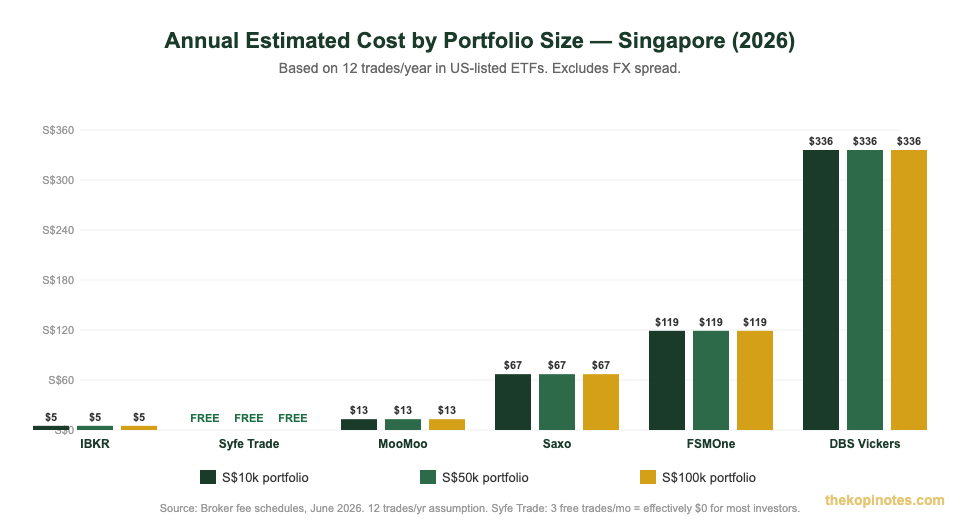960x520 pixels.
Task: Click the S$60 y-axis label
Action: point(61,380)
